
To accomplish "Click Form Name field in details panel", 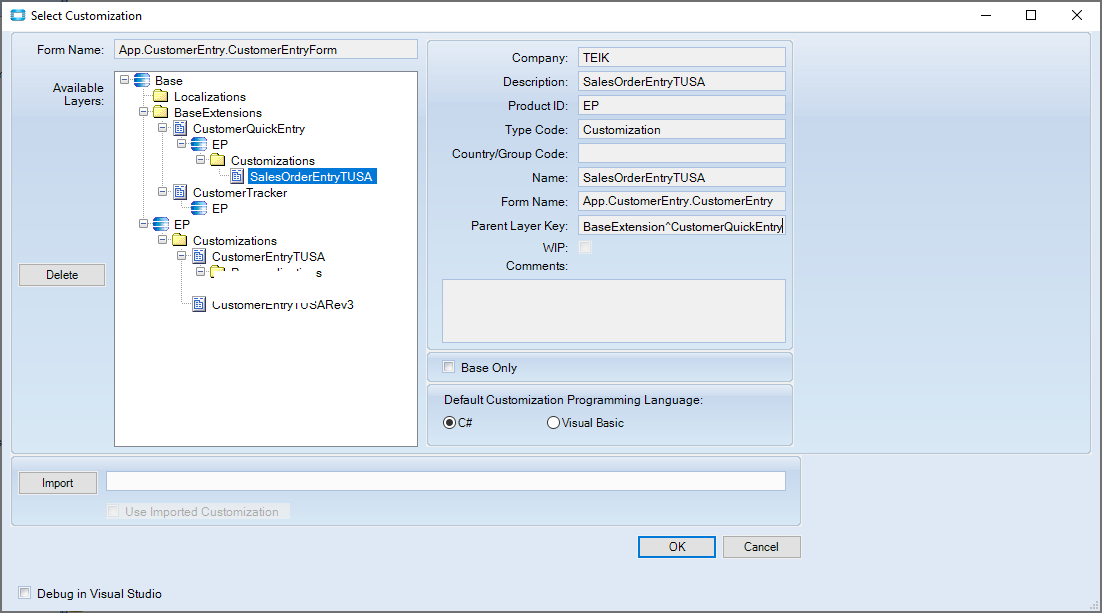I will pyautogui.click(x=682, y=201).
